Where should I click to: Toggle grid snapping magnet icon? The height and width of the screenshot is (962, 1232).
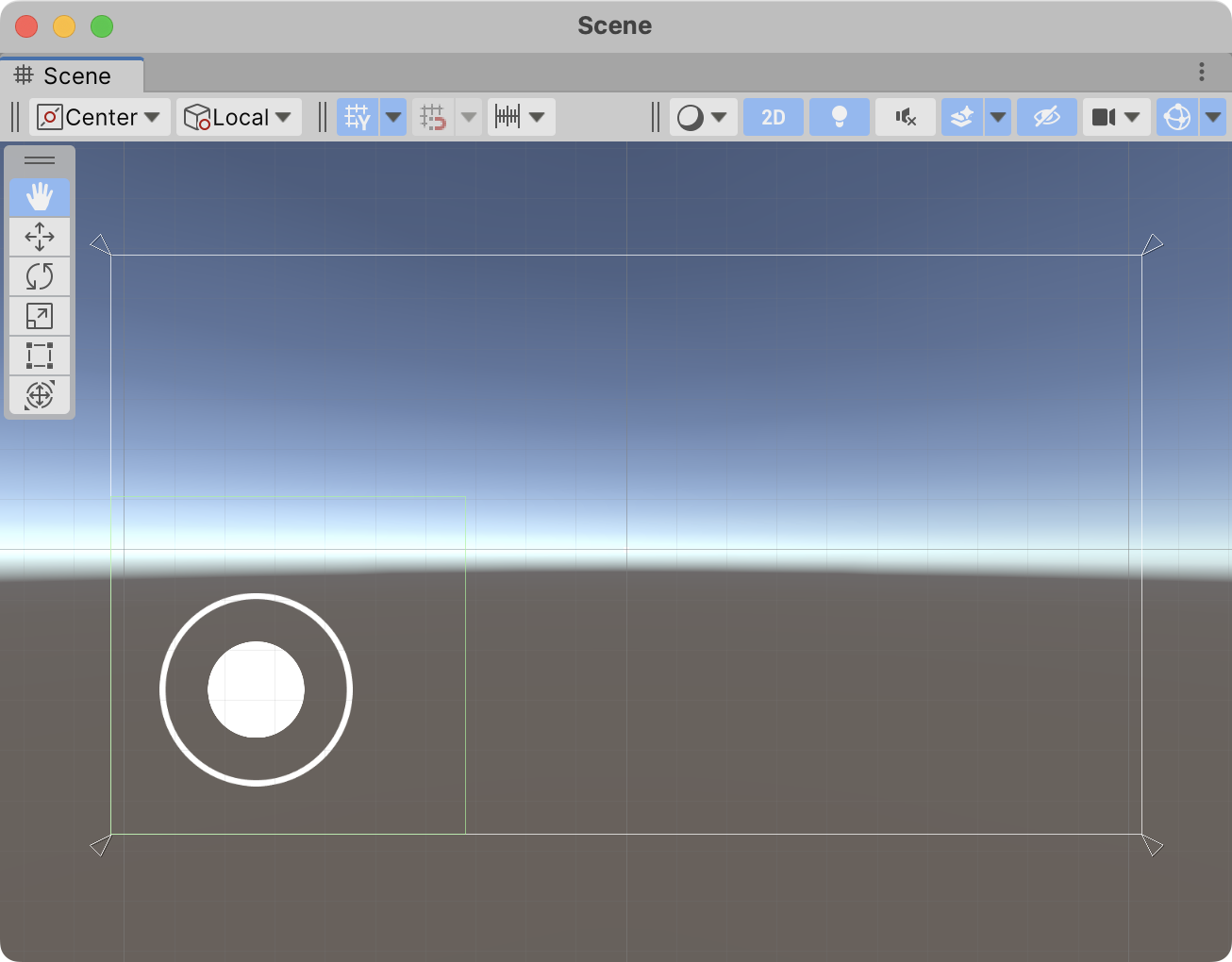(433, 117)
